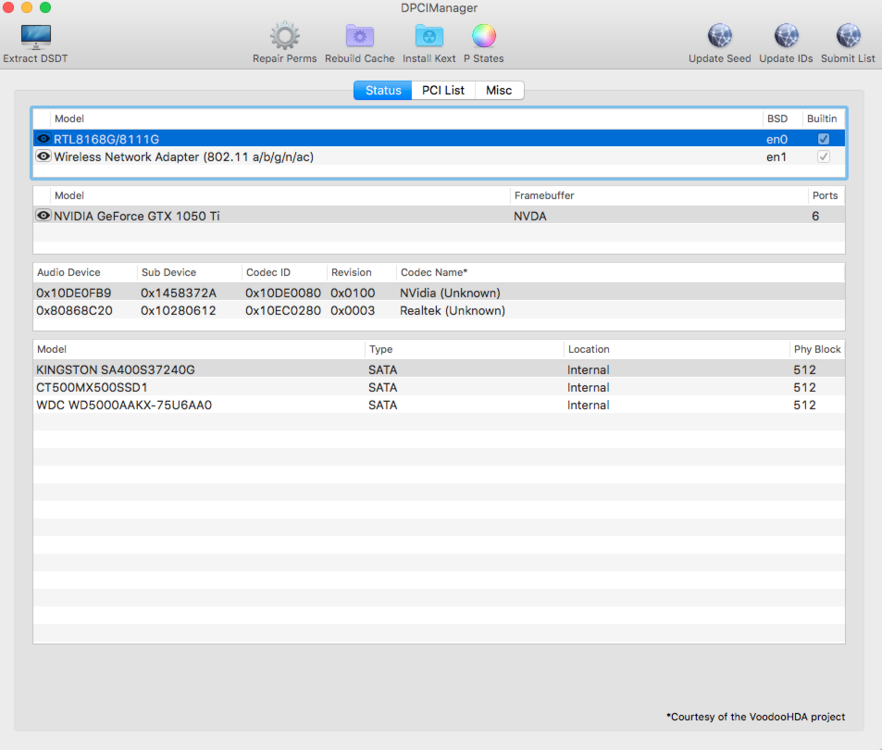The image size is (882, 750).
Task: Click the Builtin column header
Action: [822, 119]
